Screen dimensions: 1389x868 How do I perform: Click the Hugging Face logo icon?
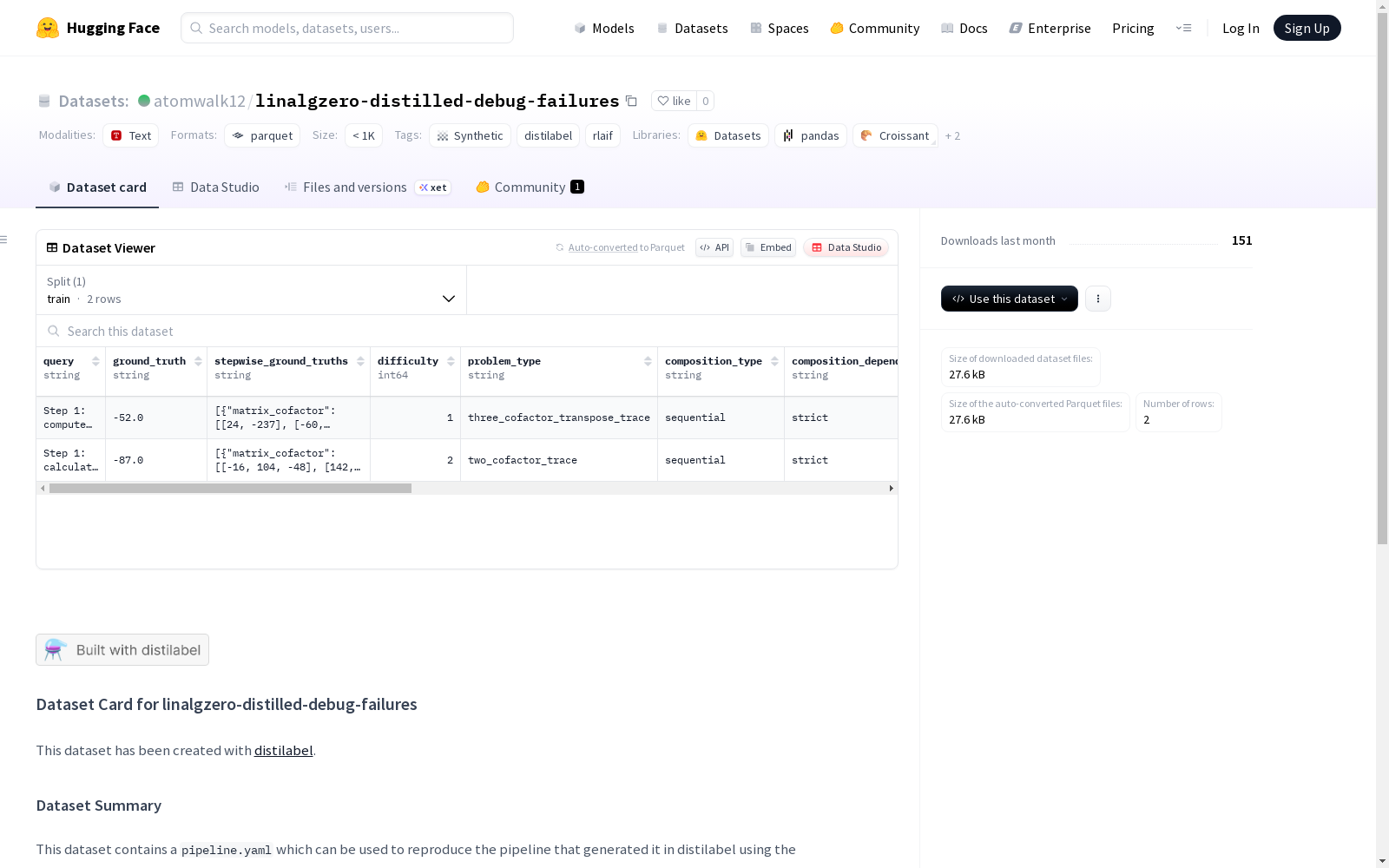point(48,28)
